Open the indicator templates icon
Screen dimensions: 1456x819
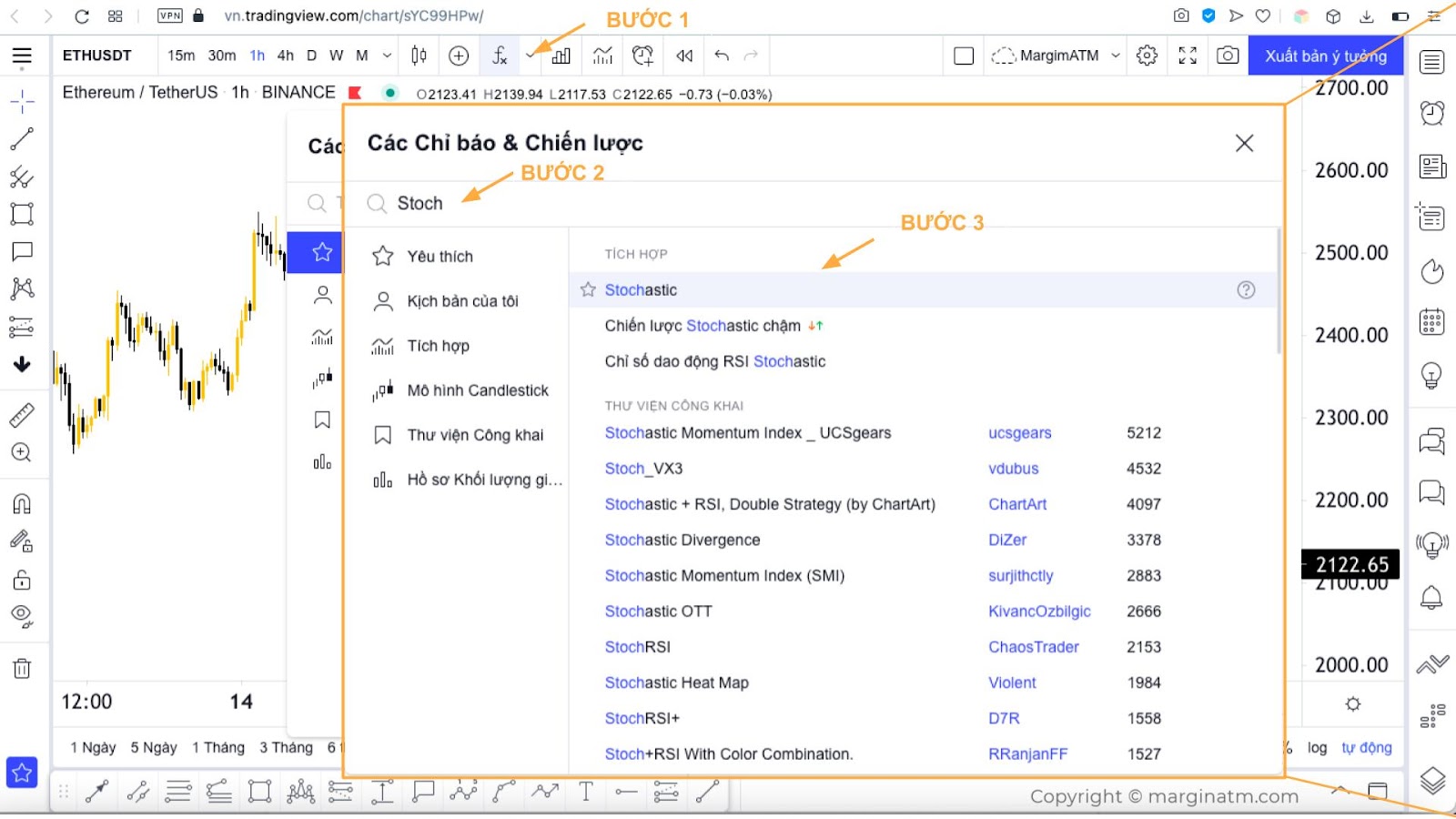pos(602,56)
